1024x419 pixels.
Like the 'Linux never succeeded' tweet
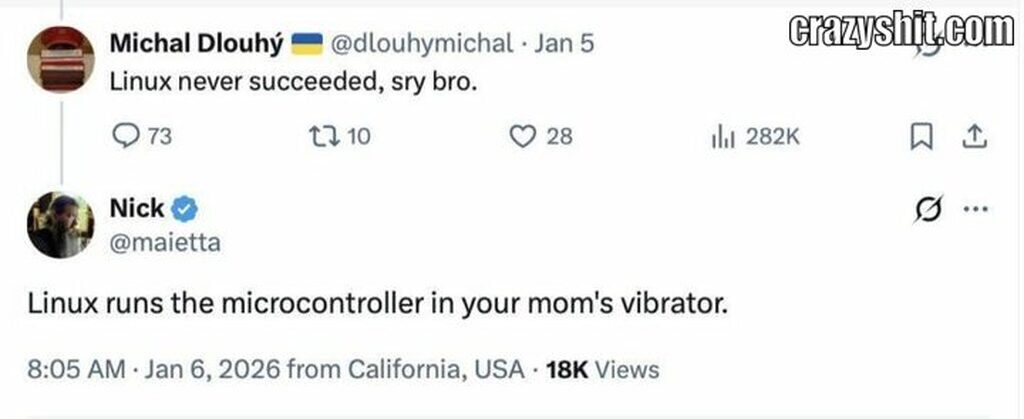click(524, 136)
